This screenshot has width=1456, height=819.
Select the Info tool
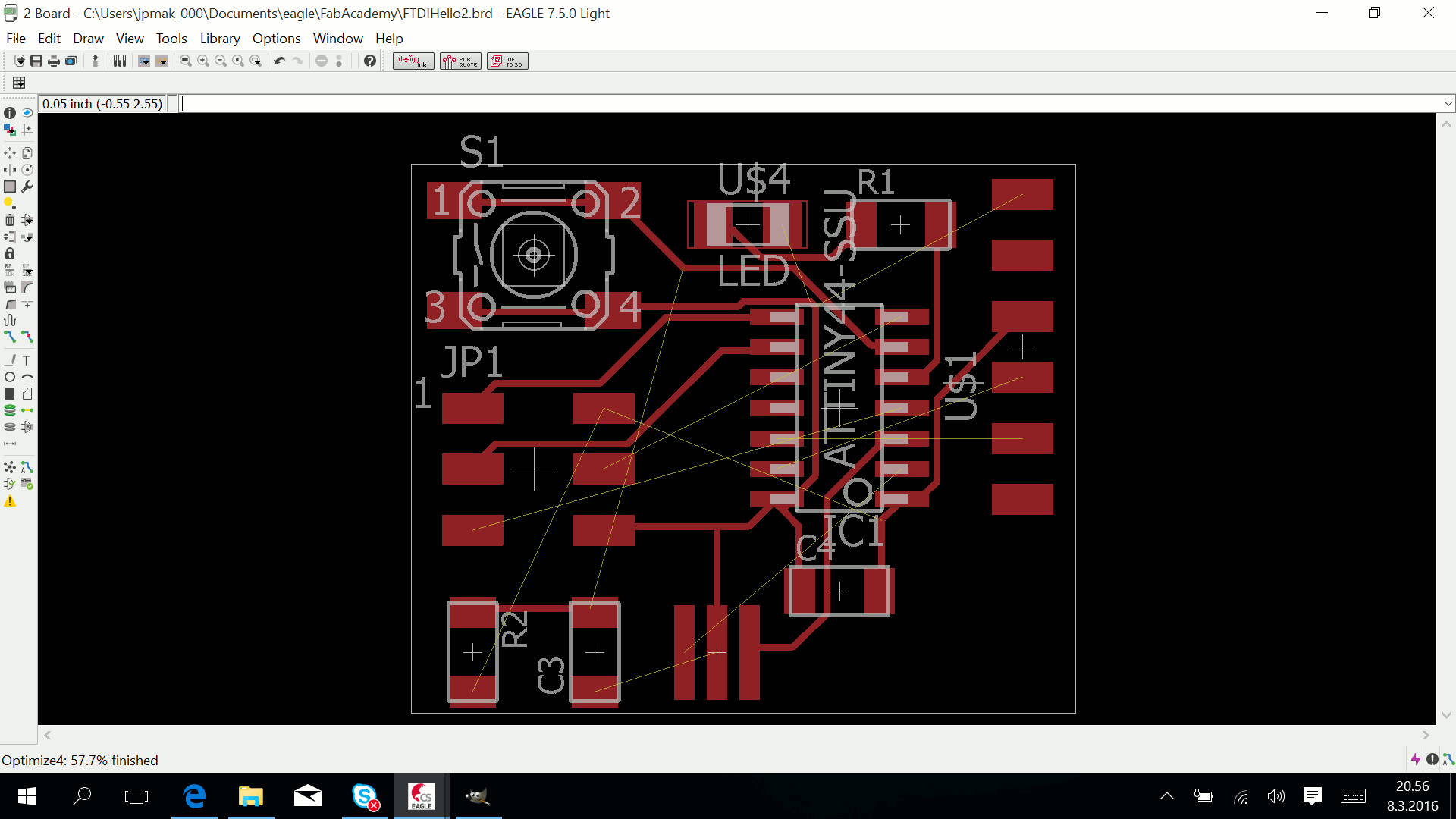(10, 113)
